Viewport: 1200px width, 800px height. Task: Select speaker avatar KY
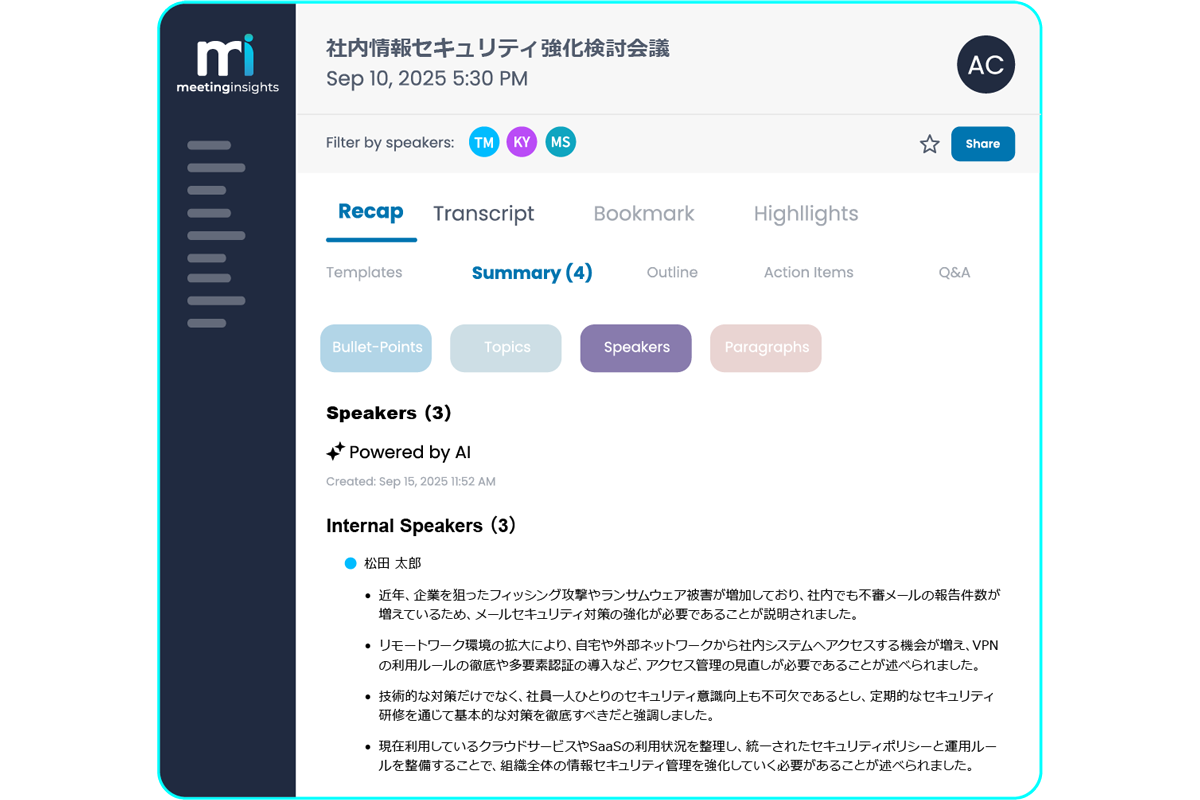521,142
